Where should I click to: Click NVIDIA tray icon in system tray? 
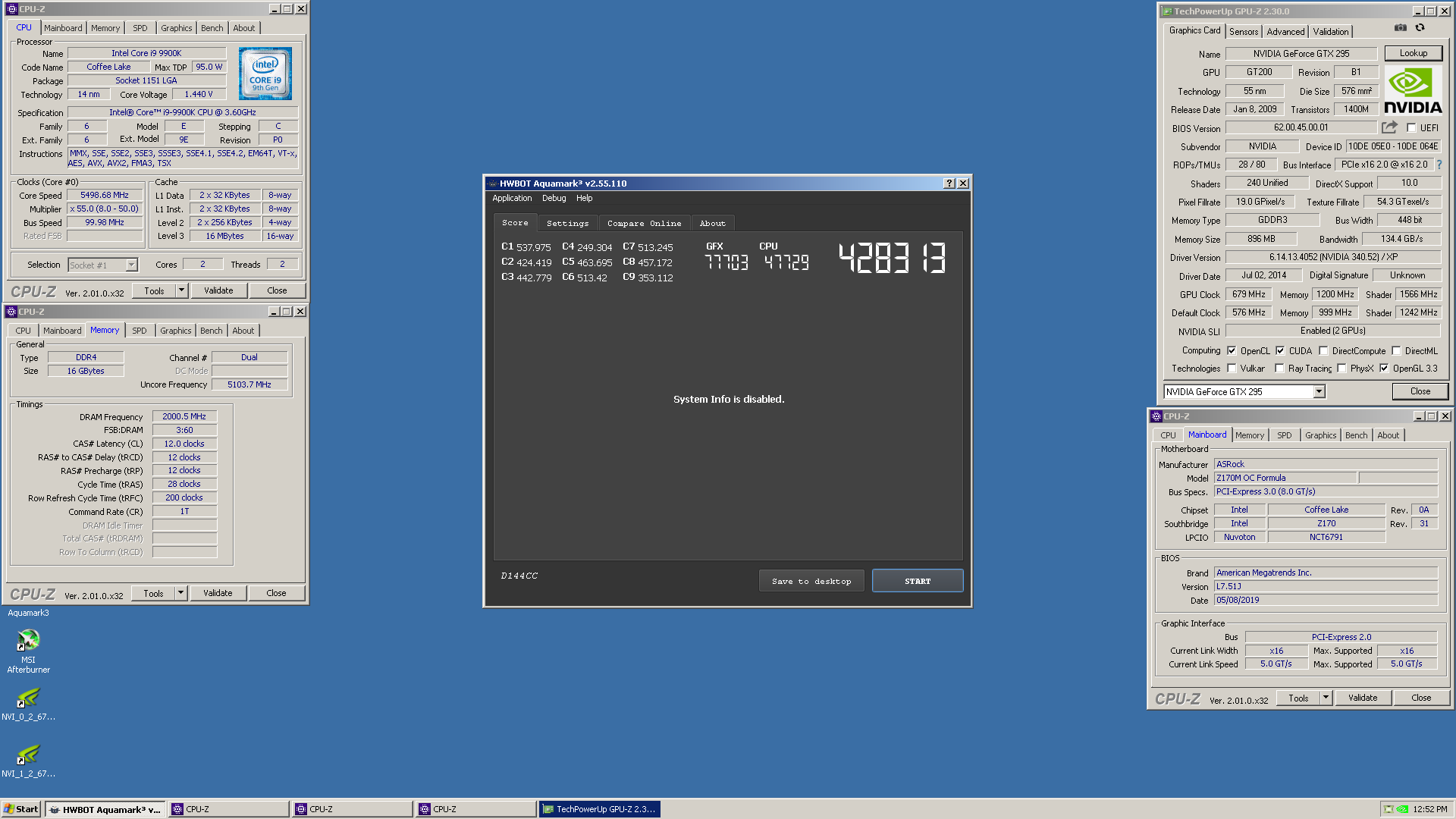1403,809
